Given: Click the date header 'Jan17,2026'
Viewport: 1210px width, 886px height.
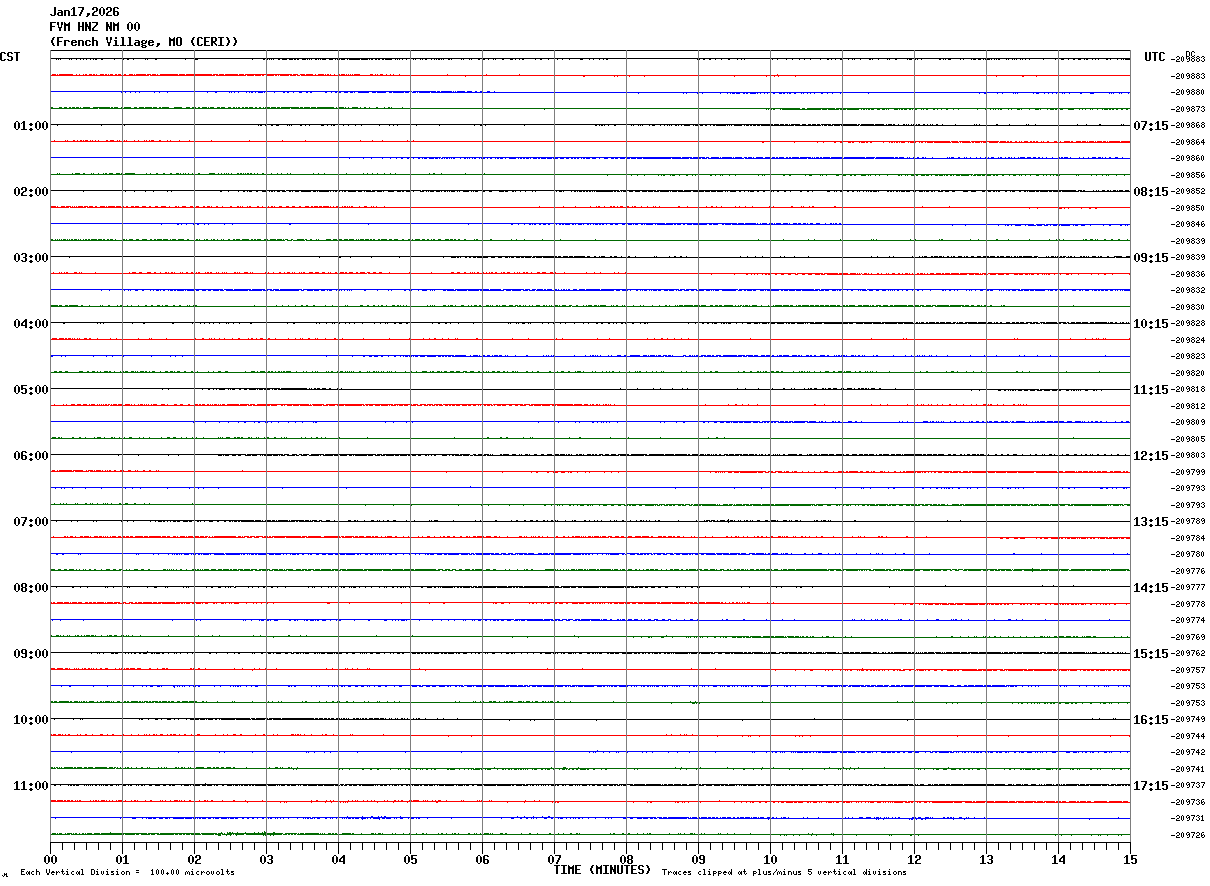Looking at the screenshot, I should point(84,12).
